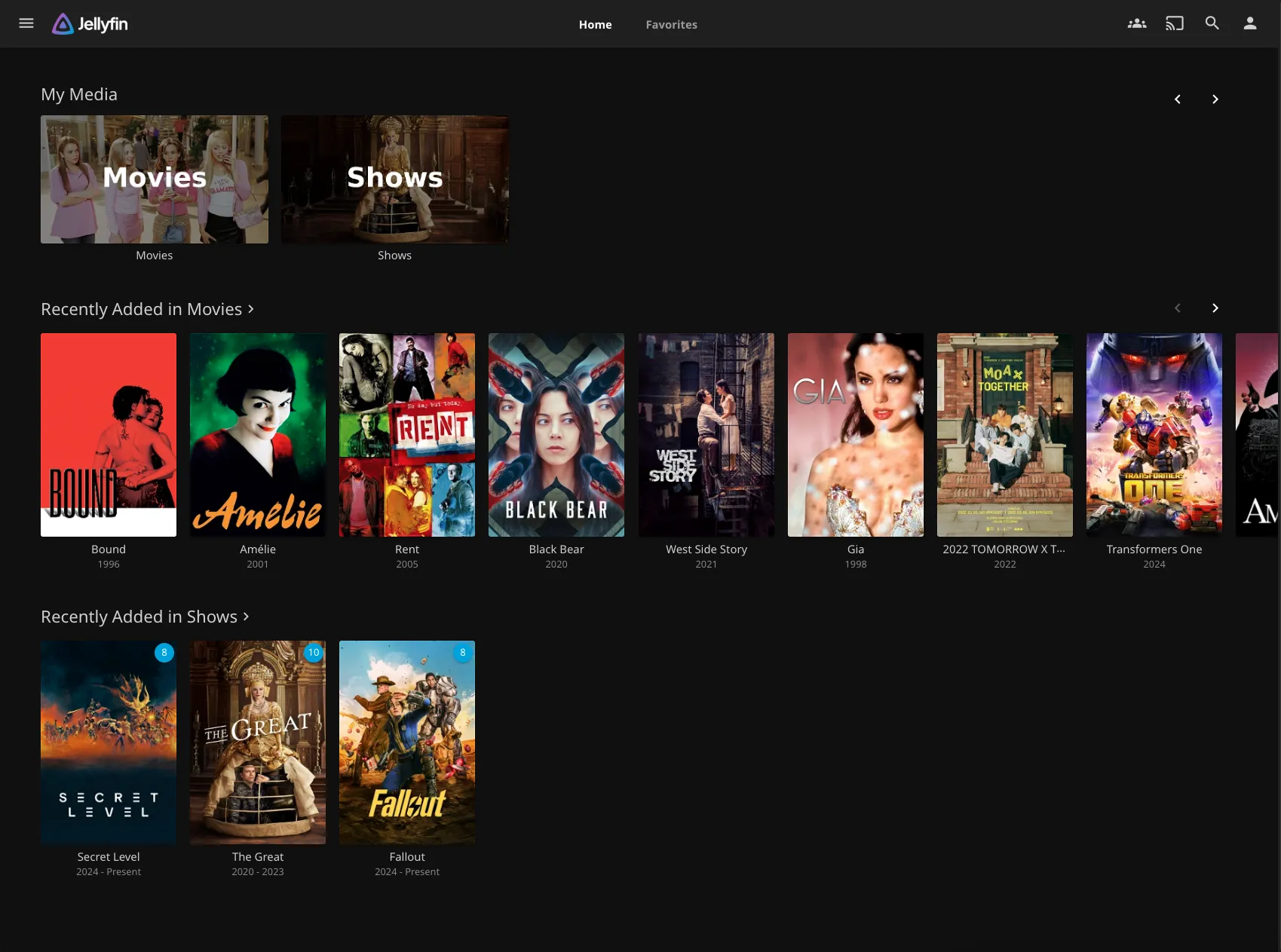Click the Transformers One title link
The height and width of the screenshot is (952, 1281).
click(x=1154, y=549)
